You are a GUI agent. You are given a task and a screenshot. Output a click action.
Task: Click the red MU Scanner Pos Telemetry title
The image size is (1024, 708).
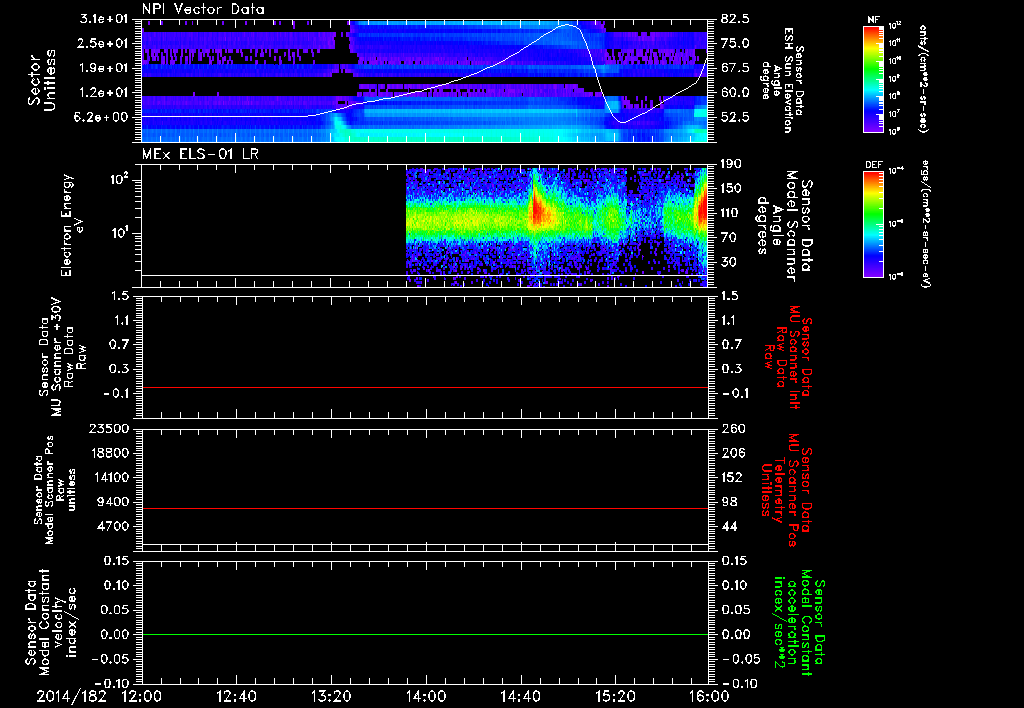(x=786, y=490)
